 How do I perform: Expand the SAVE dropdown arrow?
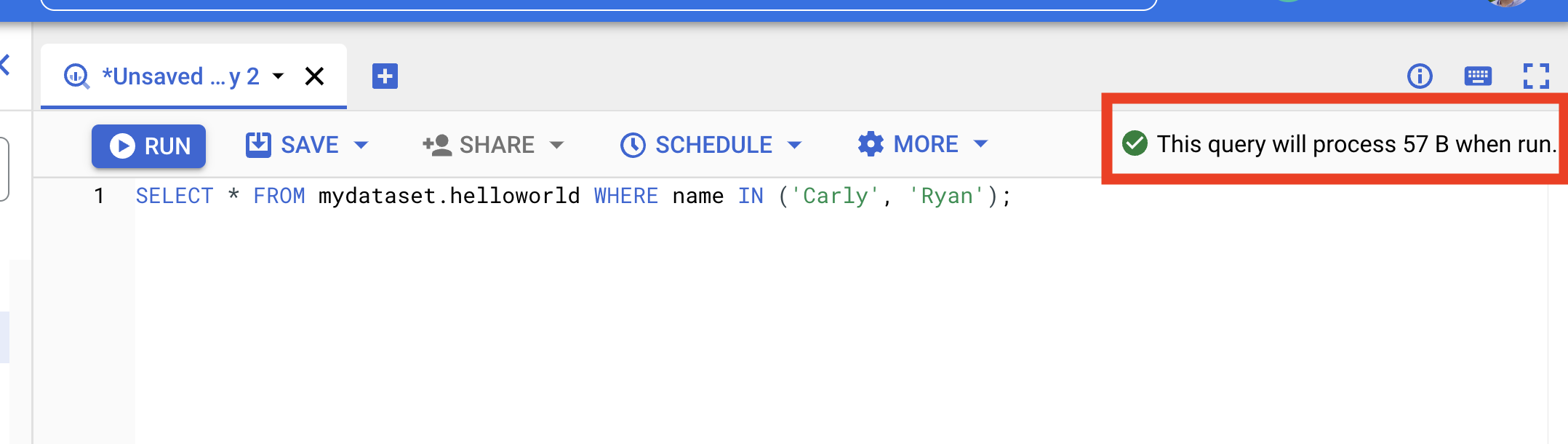click(x=361, y=146)
